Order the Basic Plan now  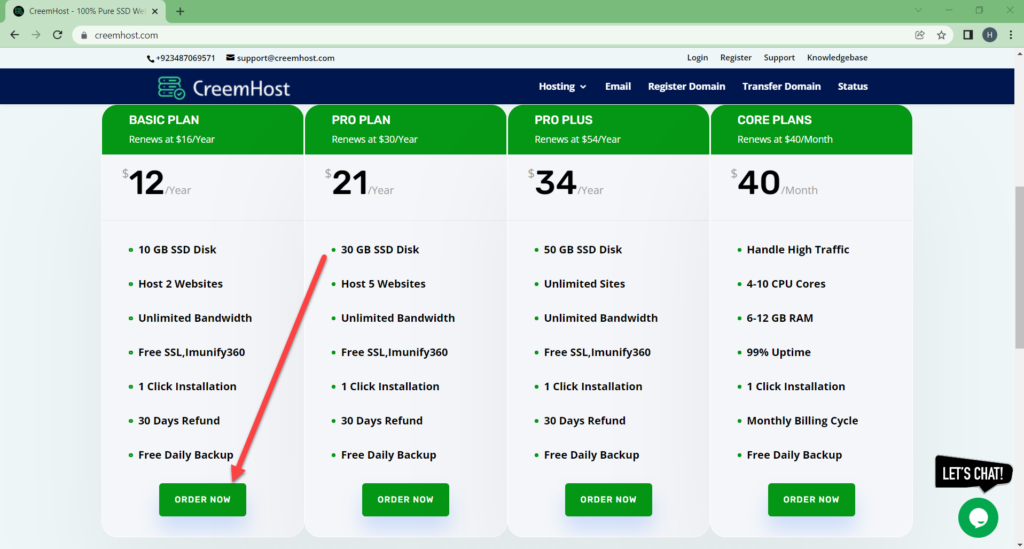click(202, 499)
